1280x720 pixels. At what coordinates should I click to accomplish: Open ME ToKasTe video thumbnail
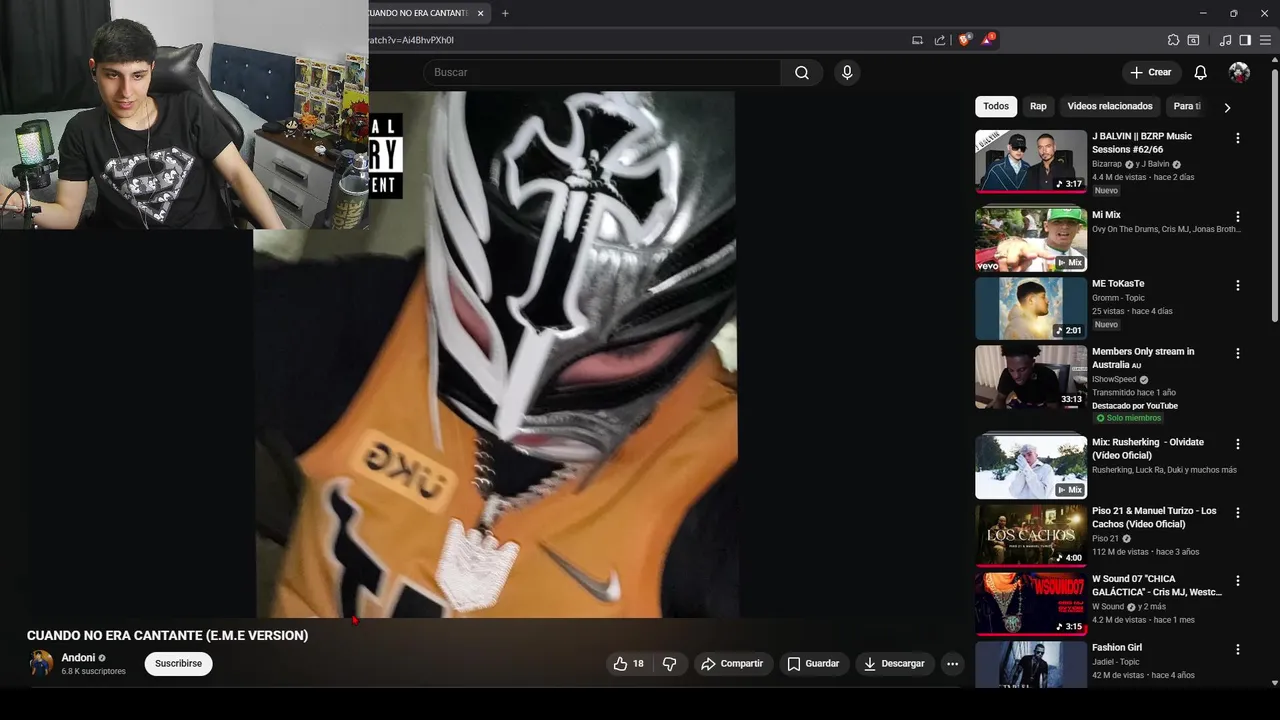tap(1031, 308)
